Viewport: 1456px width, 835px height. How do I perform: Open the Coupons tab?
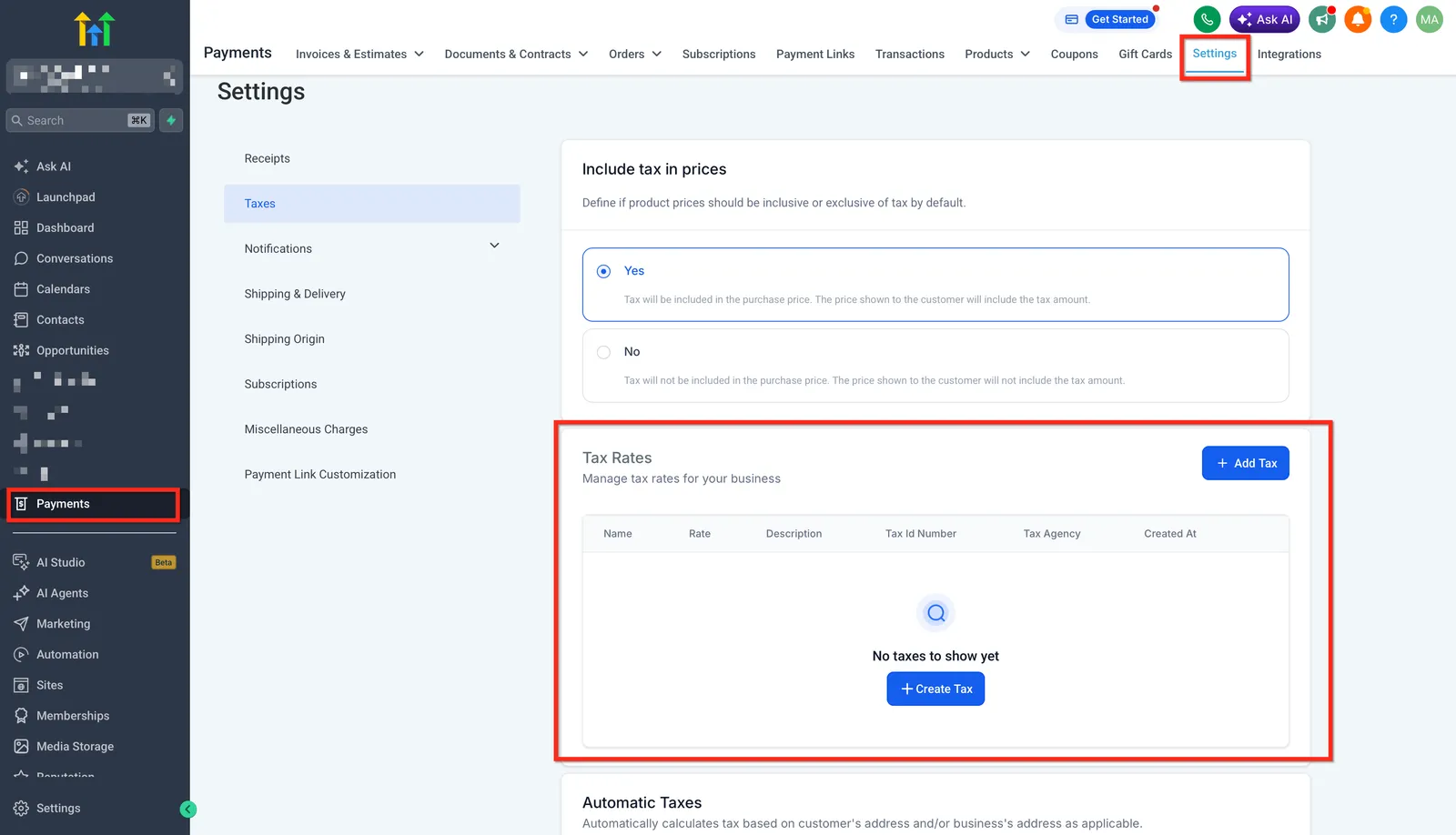tap(1075, 54)
